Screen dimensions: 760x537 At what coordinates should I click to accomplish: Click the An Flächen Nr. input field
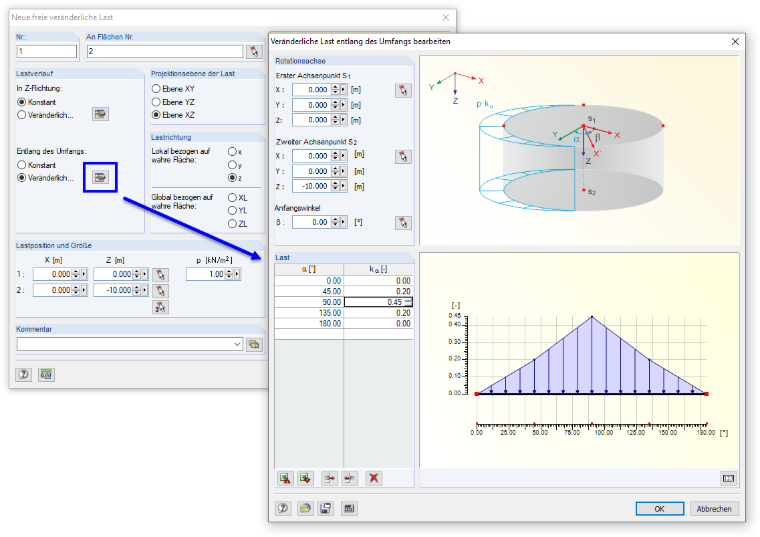click(x=165, y=51)
